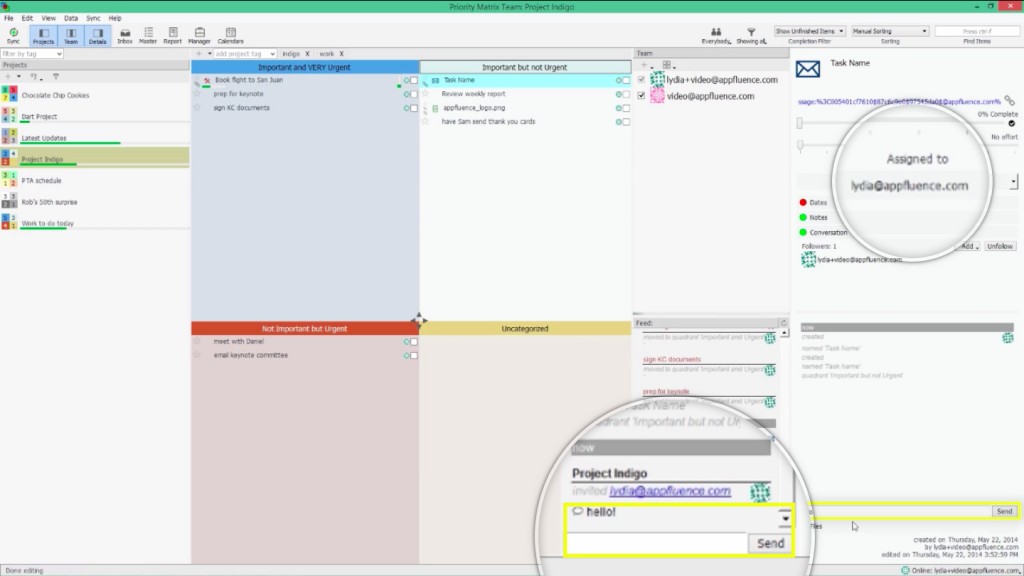Open the Calendars view
1024x576 pixels.
coord(231,35)
